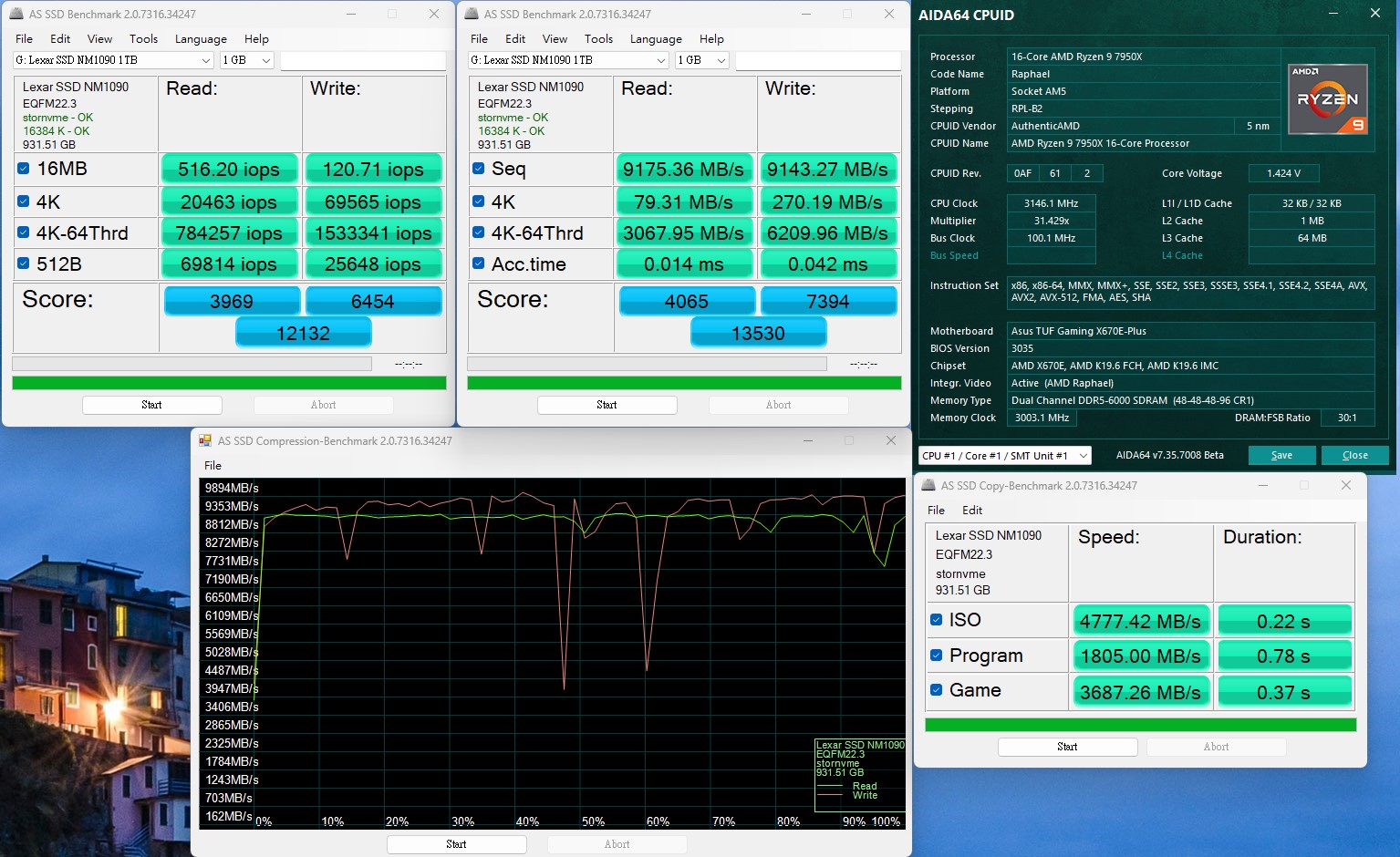Toggle the Game copy test checkbox

[x=936, y=689]
